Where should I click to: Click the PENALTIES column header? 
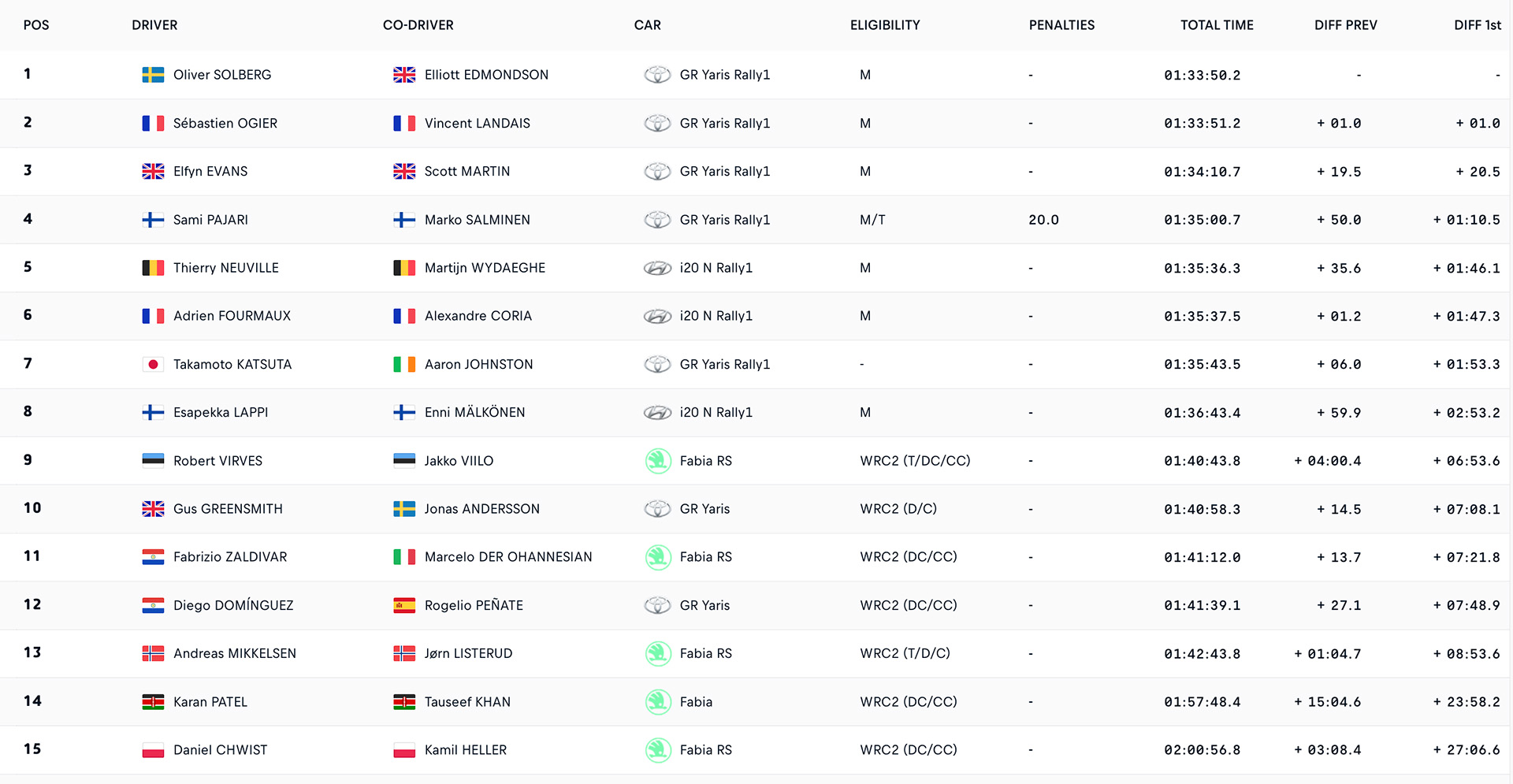pyautogui.click(x=1061, y=25)
